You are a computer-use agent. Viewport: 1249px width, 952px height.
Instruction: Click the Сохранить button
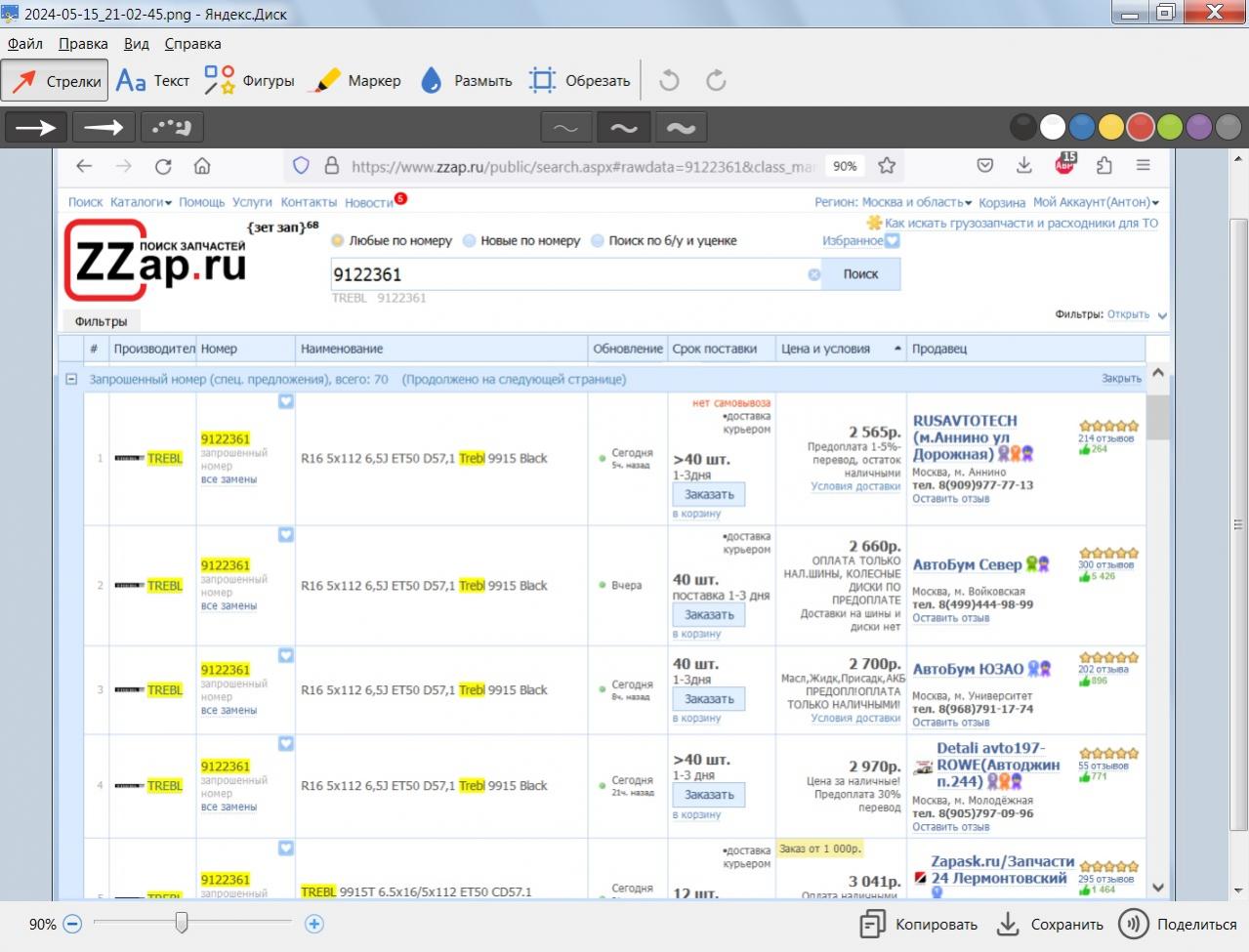pos(1050,924)
